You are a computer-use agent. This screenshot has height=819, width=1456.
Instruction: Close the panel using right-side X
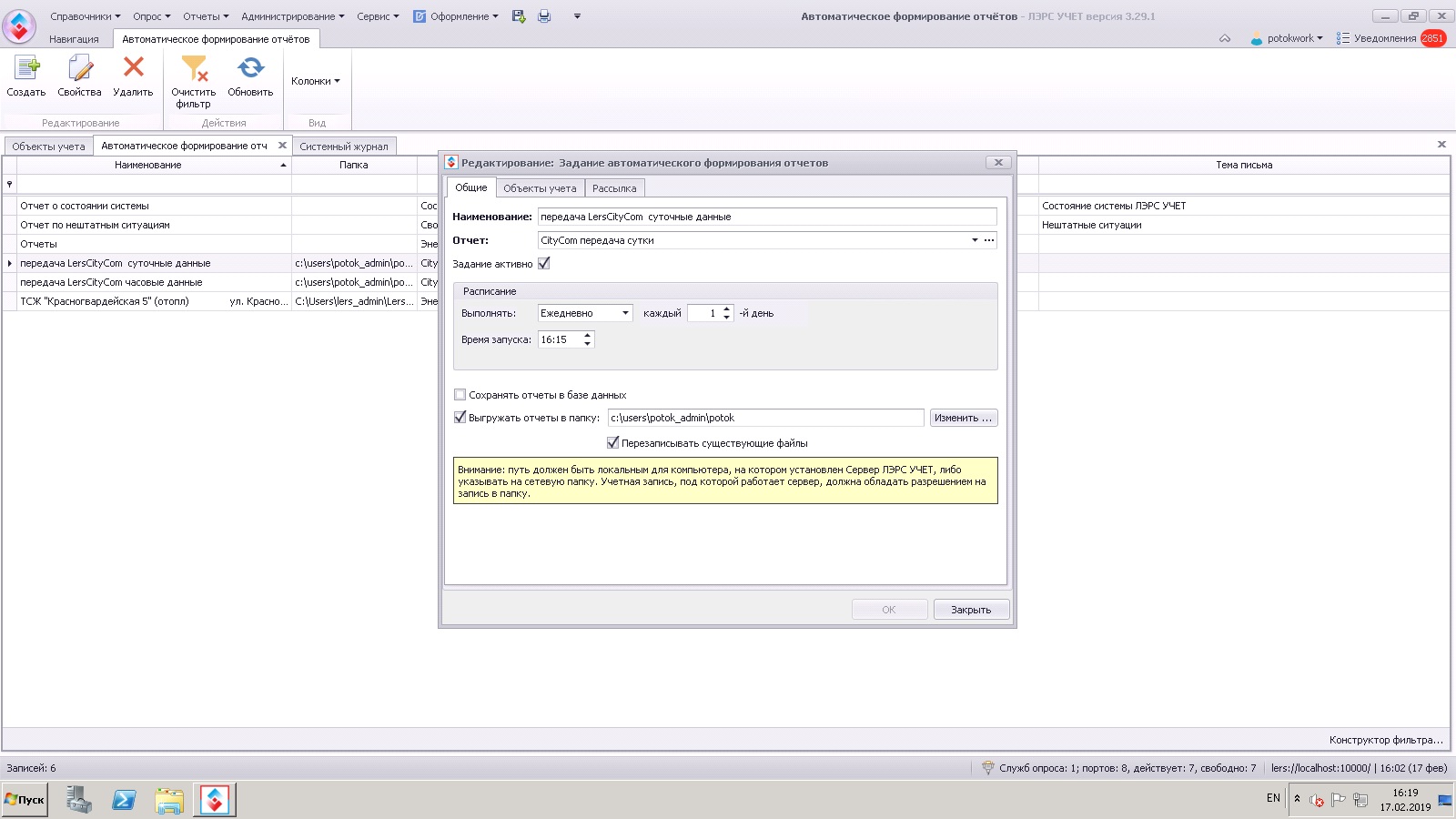point(1441,144)
